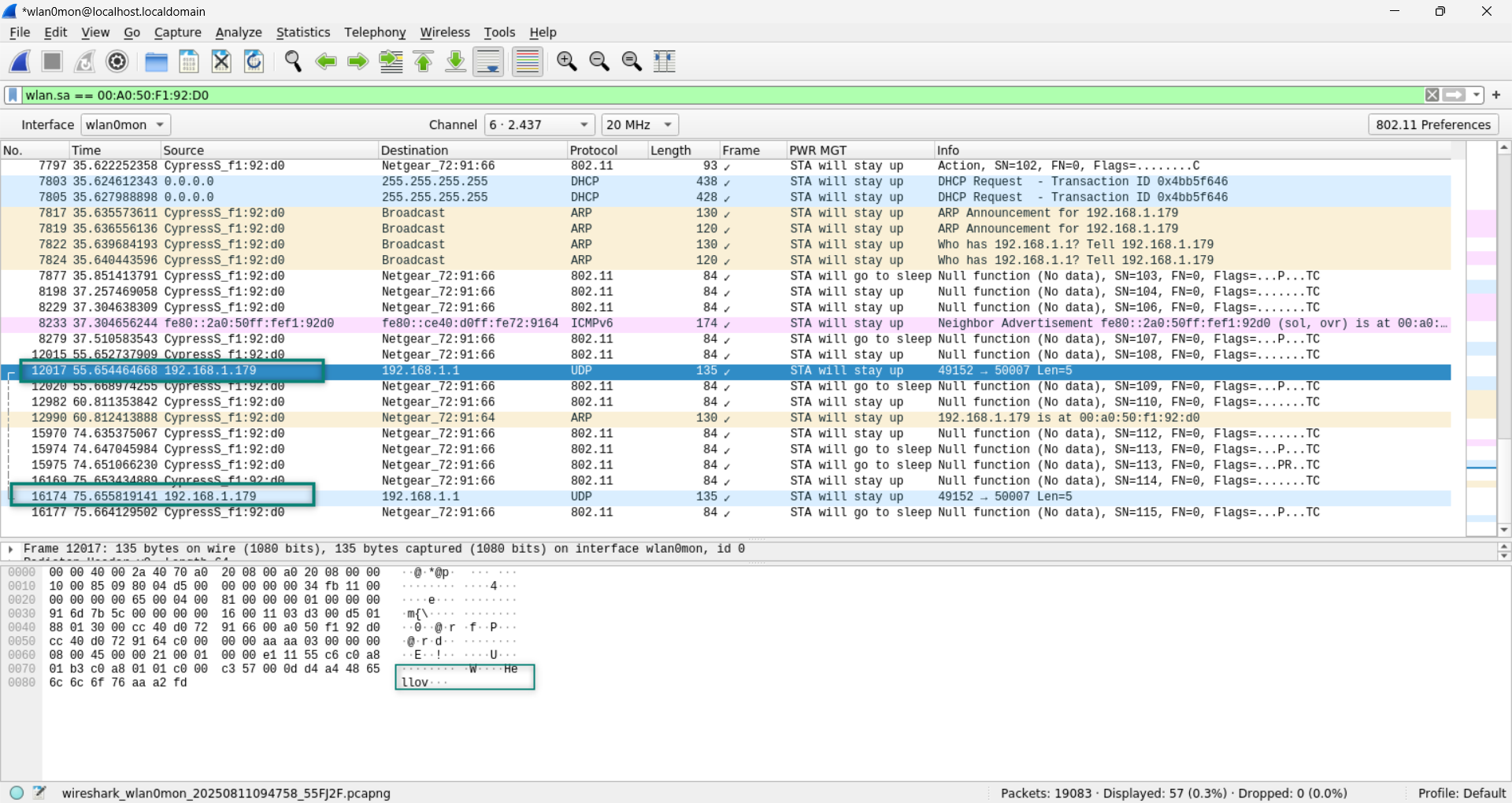Clear the display filter with X button
The height and width of the screenshot is (803, 1512).
(1432, 95)
